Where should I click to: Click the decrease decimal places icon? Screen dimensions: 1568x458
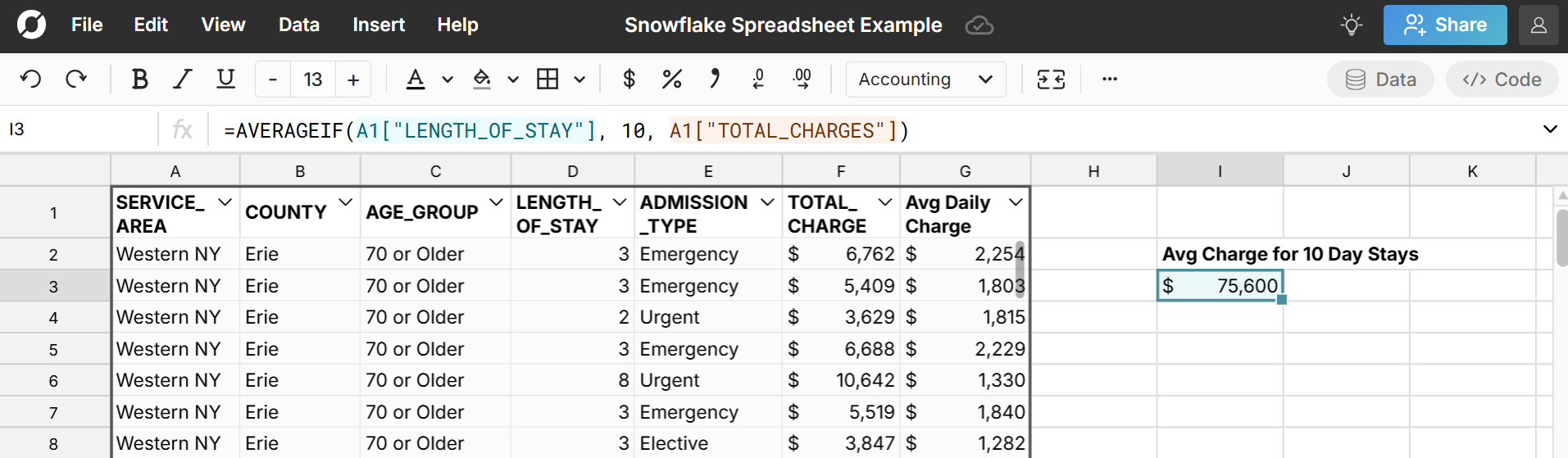pos(758,79)
